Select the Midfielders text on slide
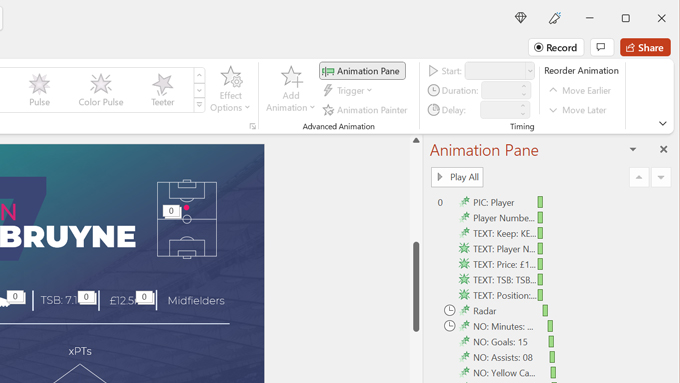Viewport: 680px width, 383px height. click(x=196, y=301)
